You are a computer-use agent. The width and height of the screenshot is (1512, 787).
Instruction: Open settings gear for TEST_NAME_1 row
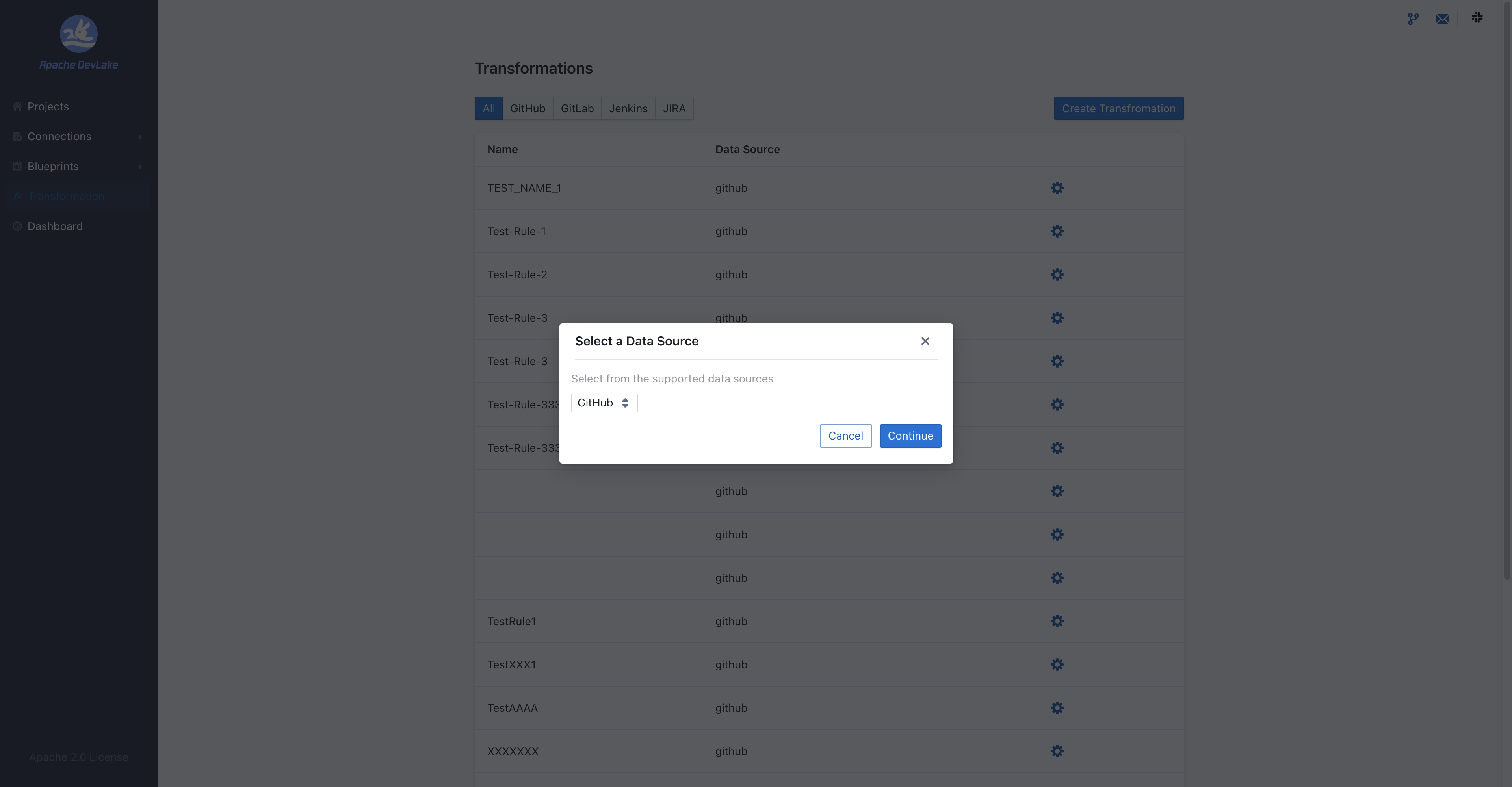coord(1057,188)
